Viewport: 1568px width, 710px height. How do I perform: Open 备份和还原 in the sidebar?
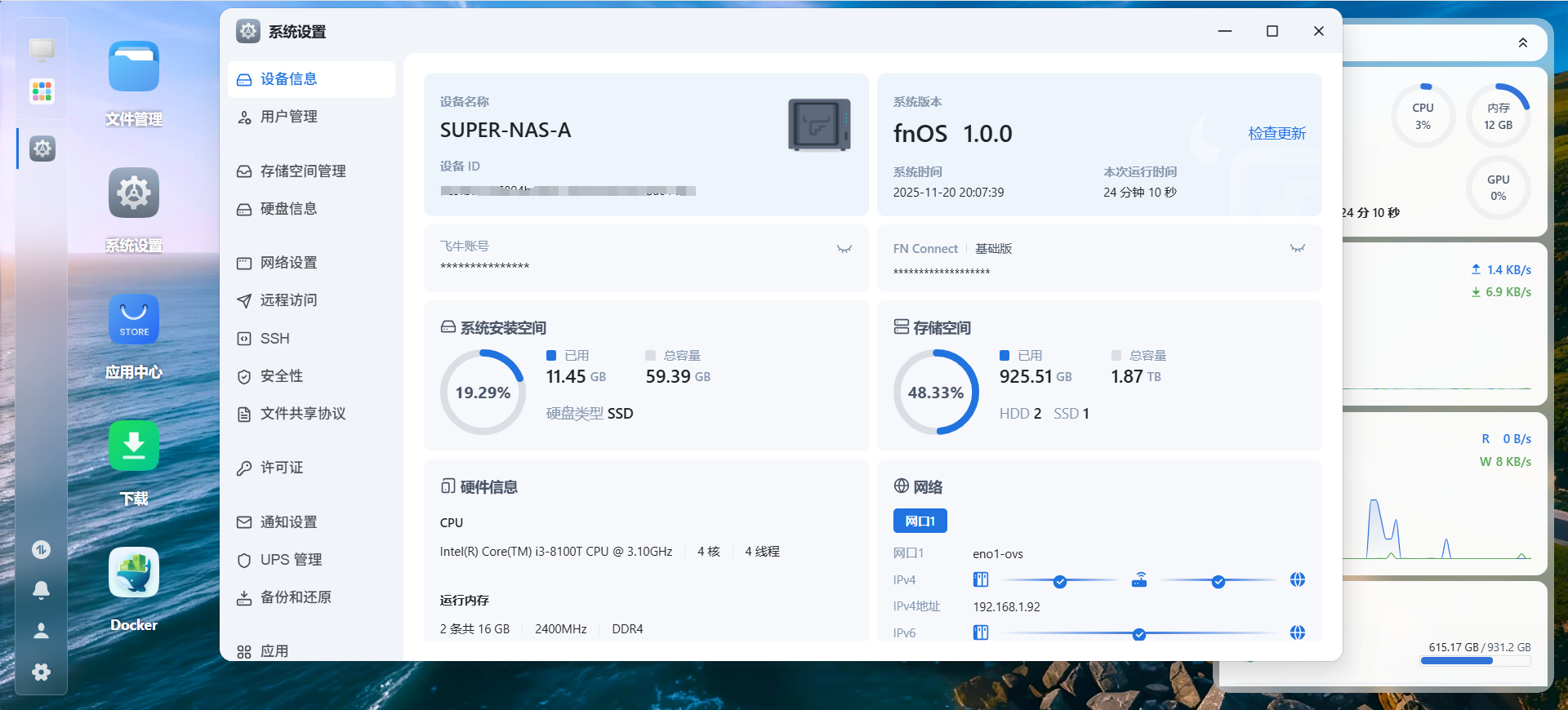(x=296, y=597)
